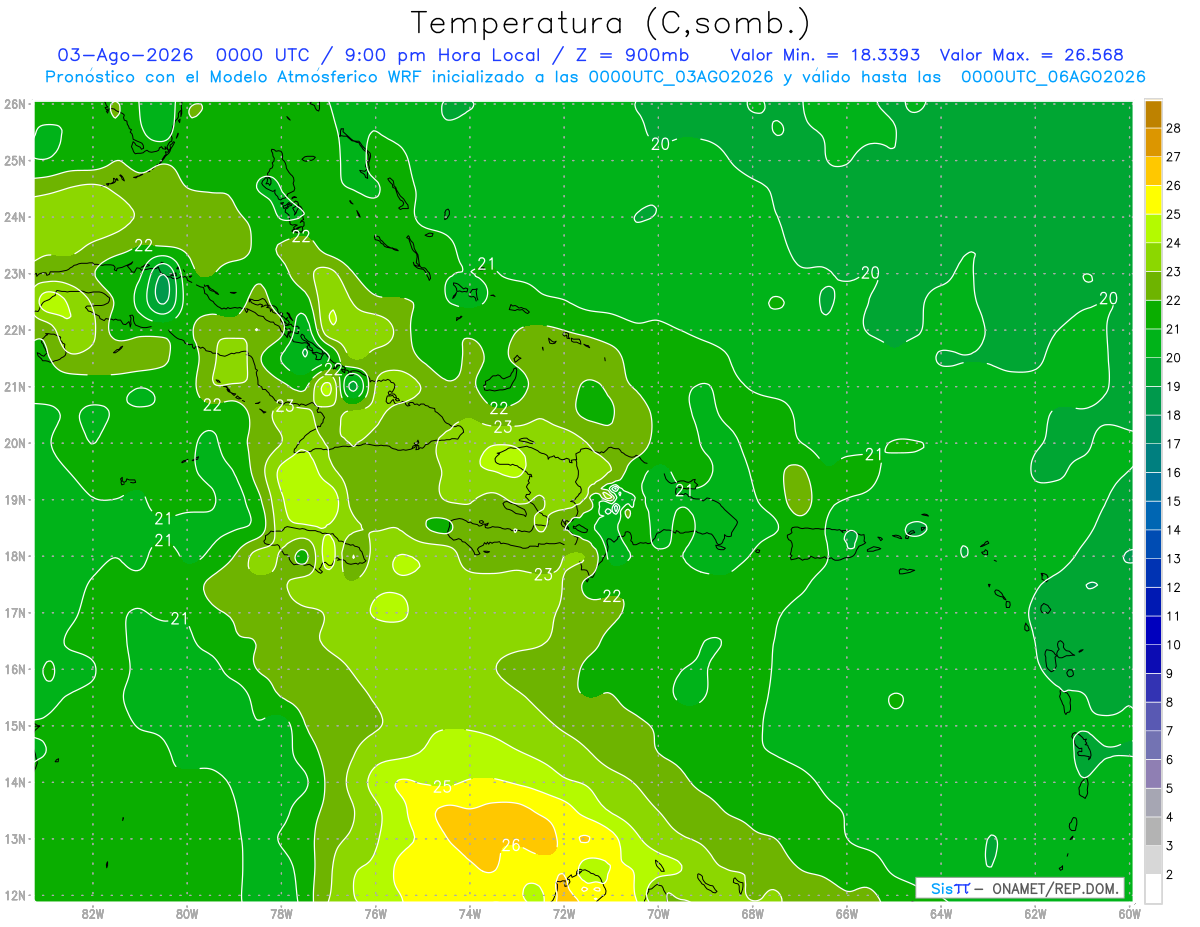Screen dimensions: 1200x927
Task: Click the '11' value on color scale
Action: (x=1173, y=616)
